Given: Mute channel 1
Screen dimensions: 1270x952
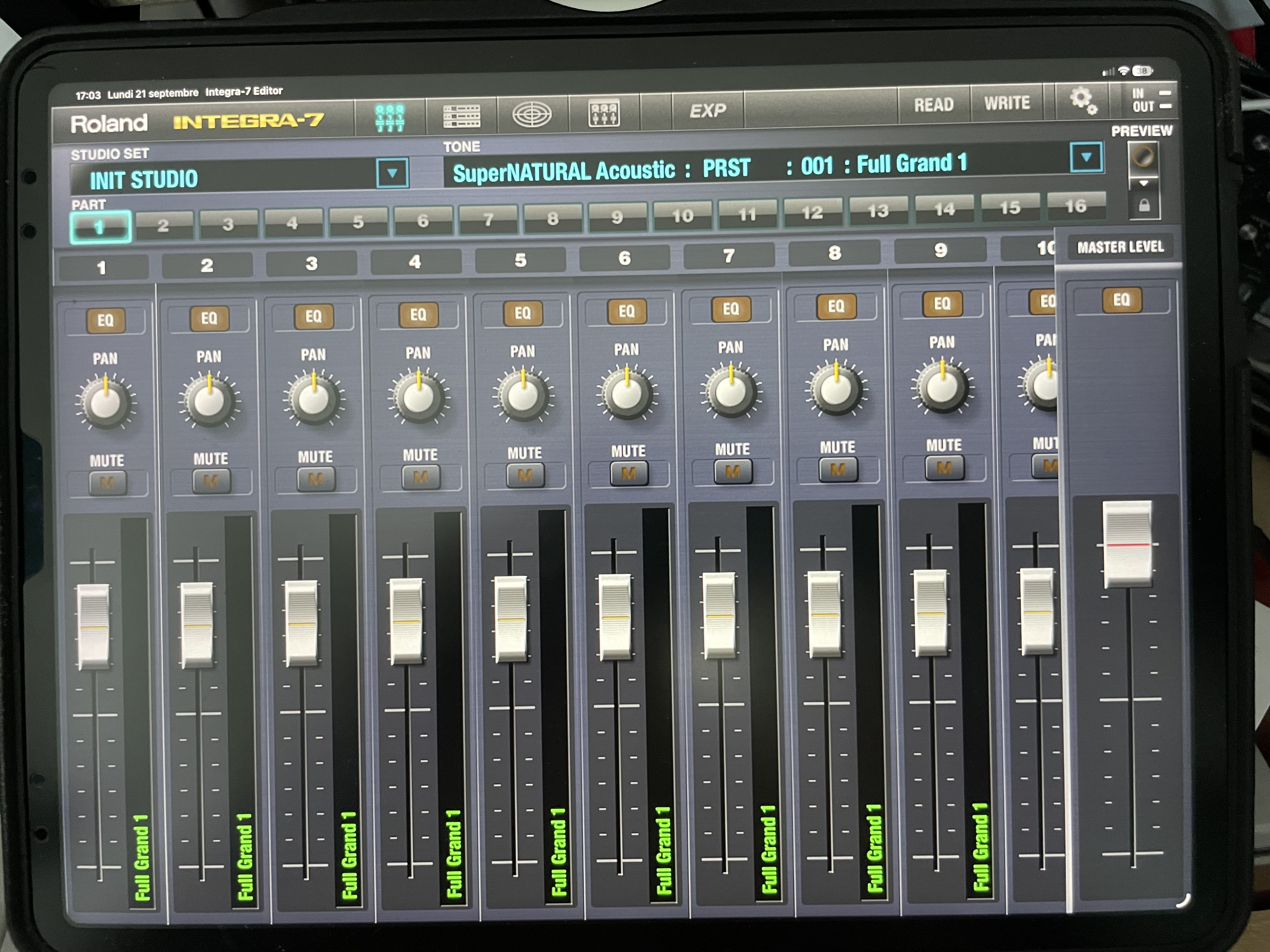Looking at the screenshot, I should (107, 483).
